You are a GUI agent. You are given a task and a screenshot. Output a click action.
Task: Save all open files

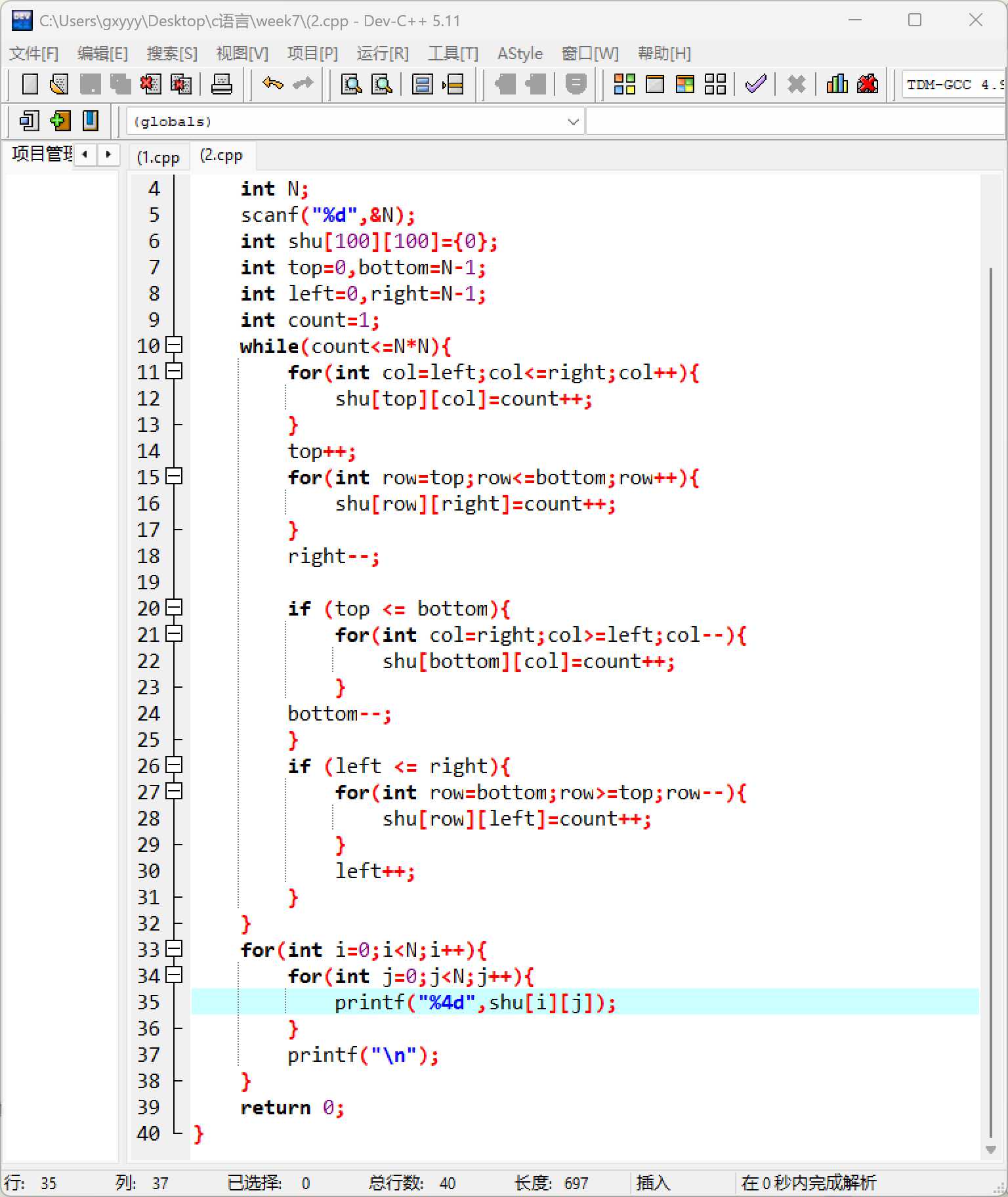120,84
